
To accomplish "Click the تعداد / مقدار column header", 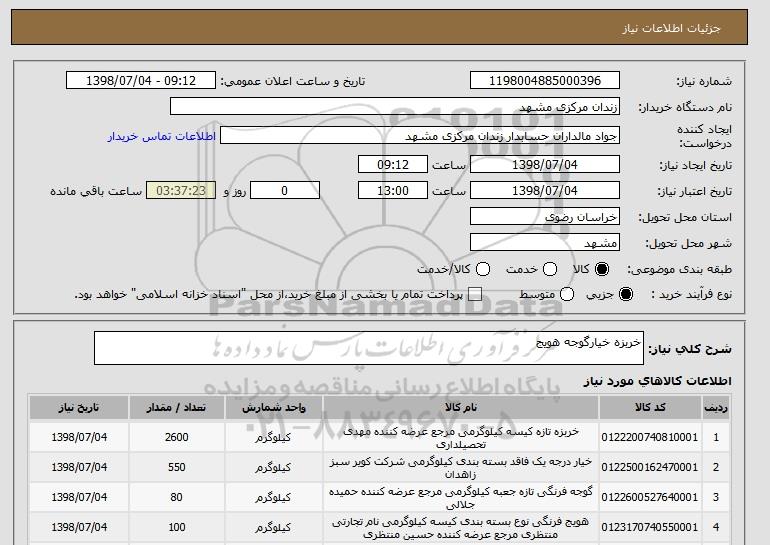I will click(177, 408).
